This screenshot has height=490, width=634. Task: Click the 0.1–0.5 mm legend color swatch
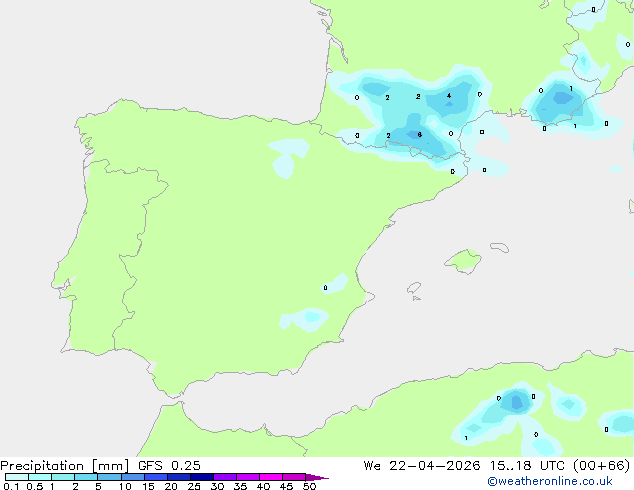pyautogui.click(x=17, y=477)
